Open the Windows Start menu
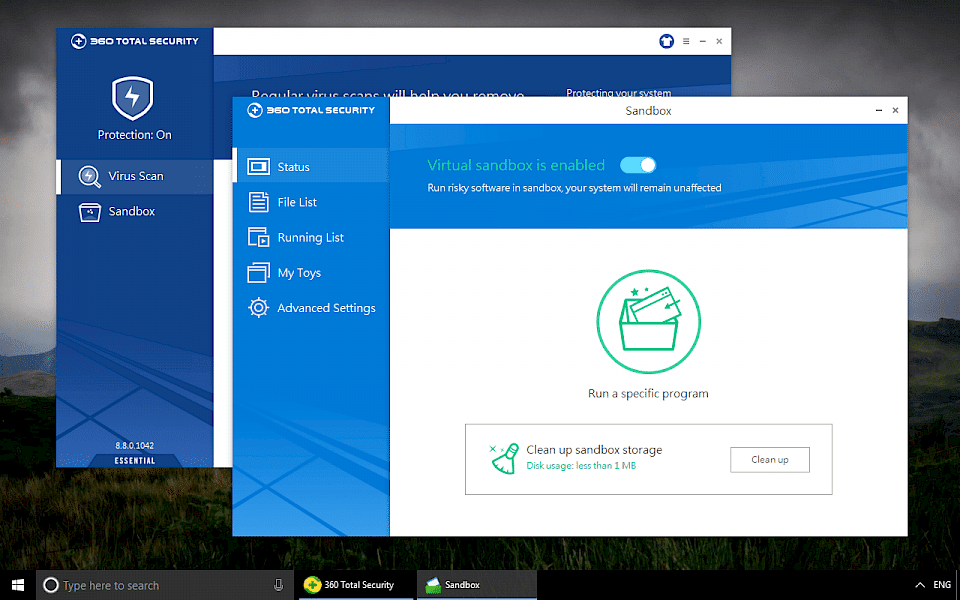 click(18, 585)
